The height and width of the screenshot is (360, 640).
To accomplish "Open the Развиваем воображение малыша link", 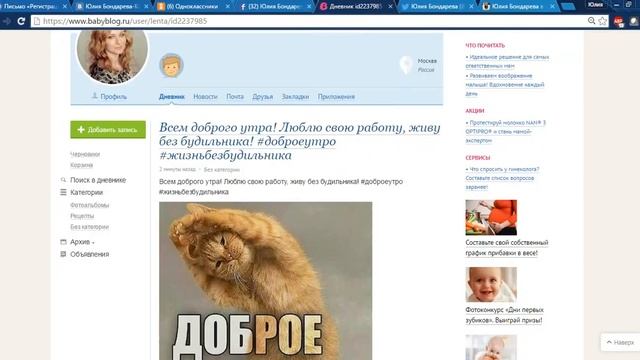I will pos(505,84).
